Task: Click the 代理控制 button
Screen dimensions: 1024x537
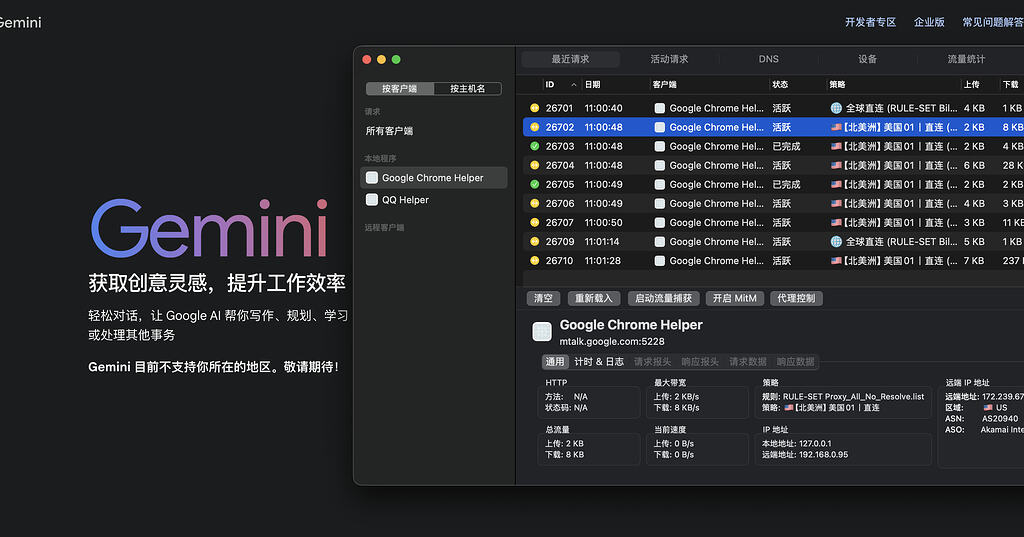Action: coord(796,298)
